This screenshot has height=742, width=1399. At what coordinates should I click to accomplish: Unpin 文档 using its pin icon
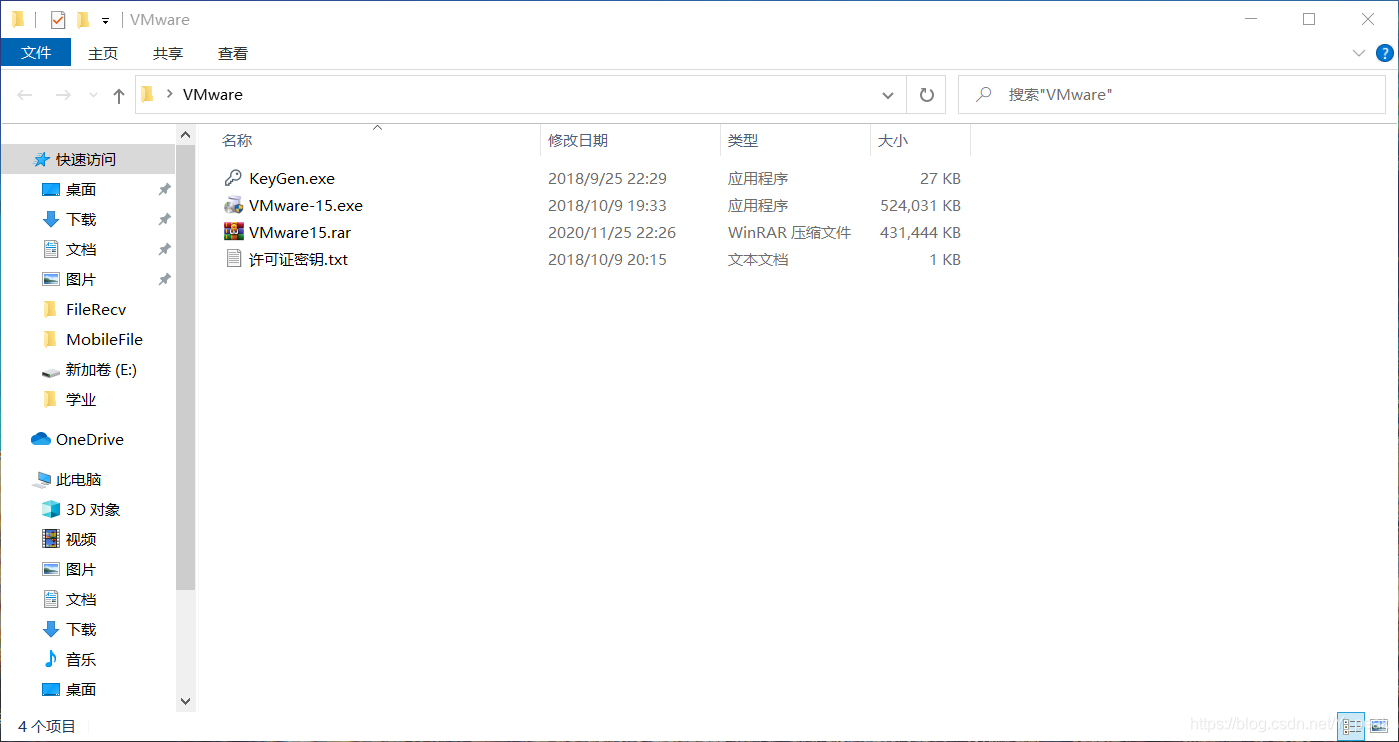pos(164,249)
